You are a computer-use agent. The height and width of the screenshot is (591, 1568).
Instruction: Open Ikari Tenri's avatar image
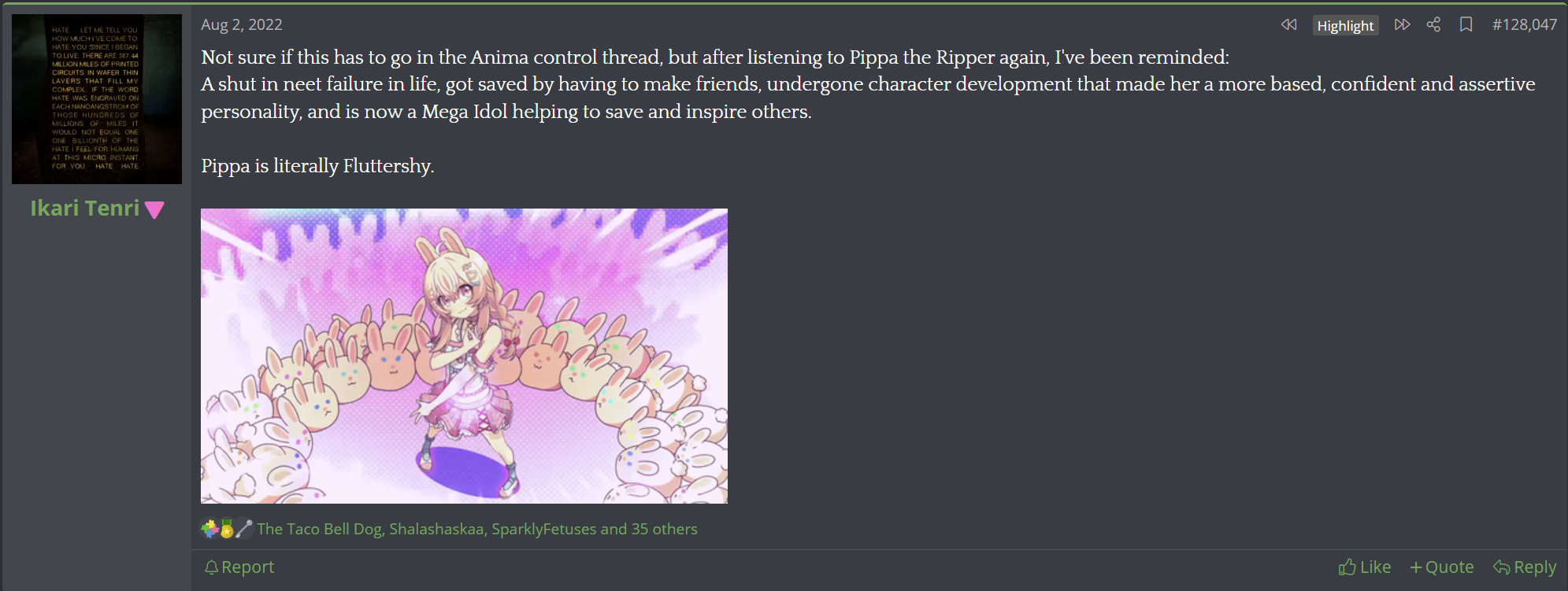click(97, 99)
